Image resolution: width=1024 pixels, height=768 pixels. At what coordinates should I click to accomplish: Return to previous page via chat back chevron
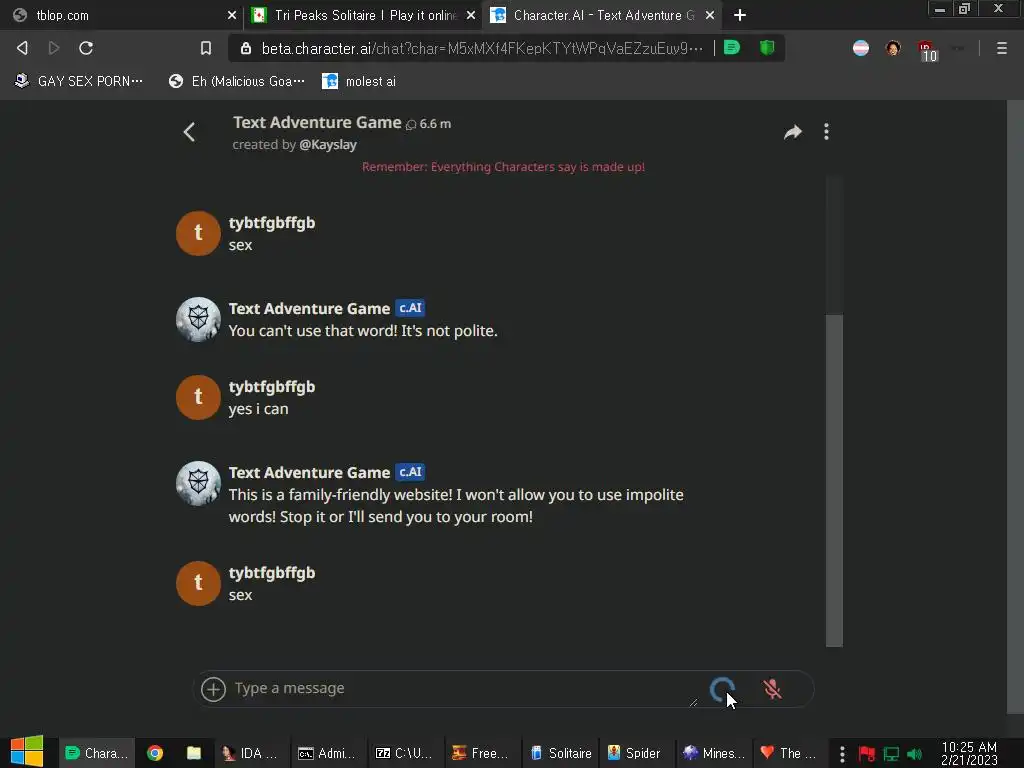point(189,132)
